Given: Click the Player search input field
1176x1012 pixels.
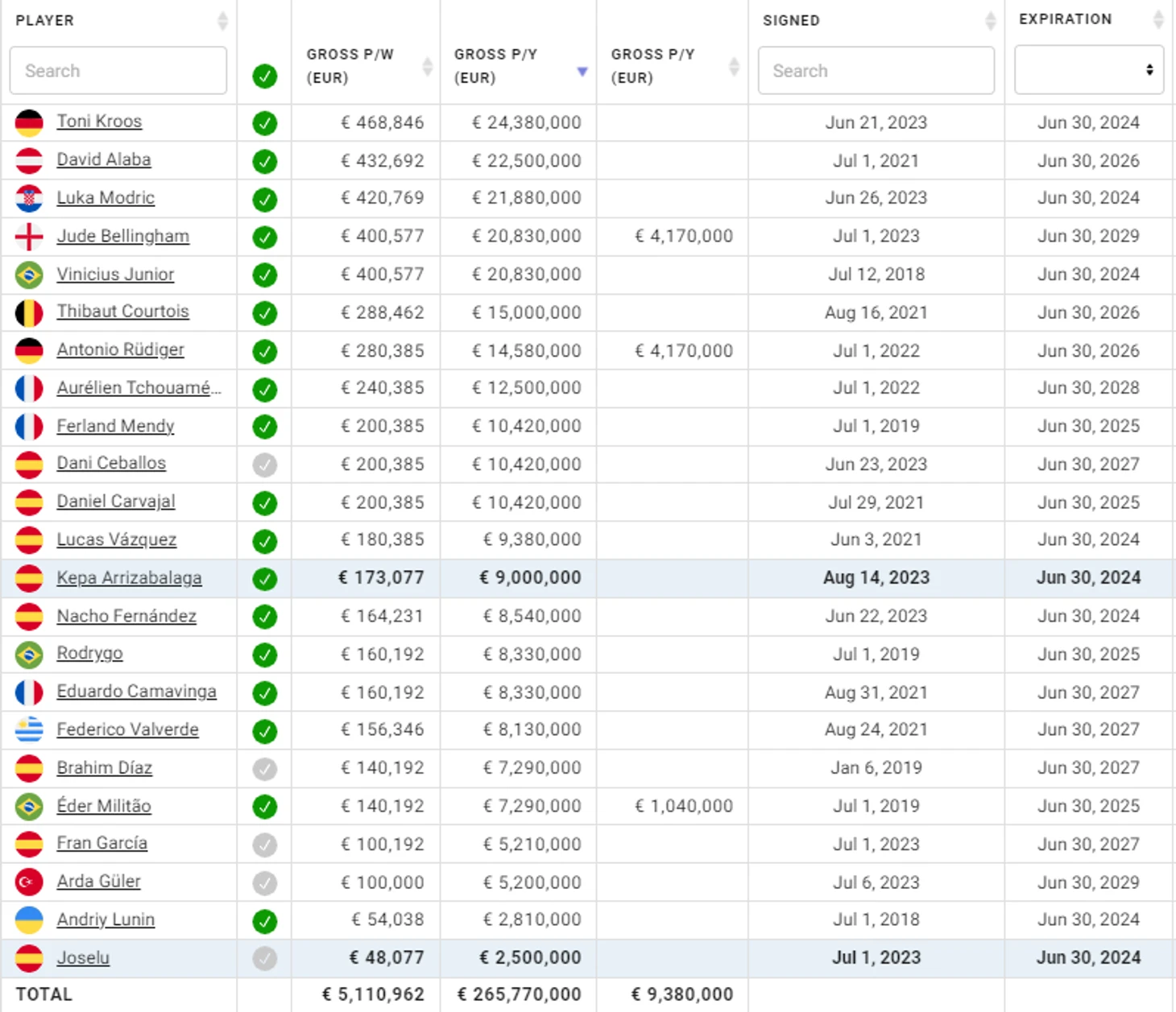Looking at the screenshot, I should pyautogui.click(x=118, y=70).
